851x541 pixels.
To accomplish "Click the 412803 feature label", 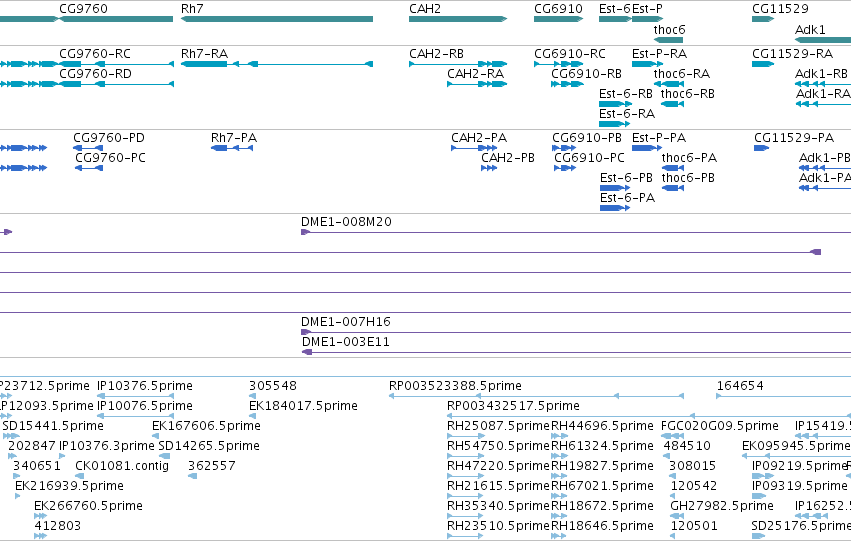I will (58, 526).
